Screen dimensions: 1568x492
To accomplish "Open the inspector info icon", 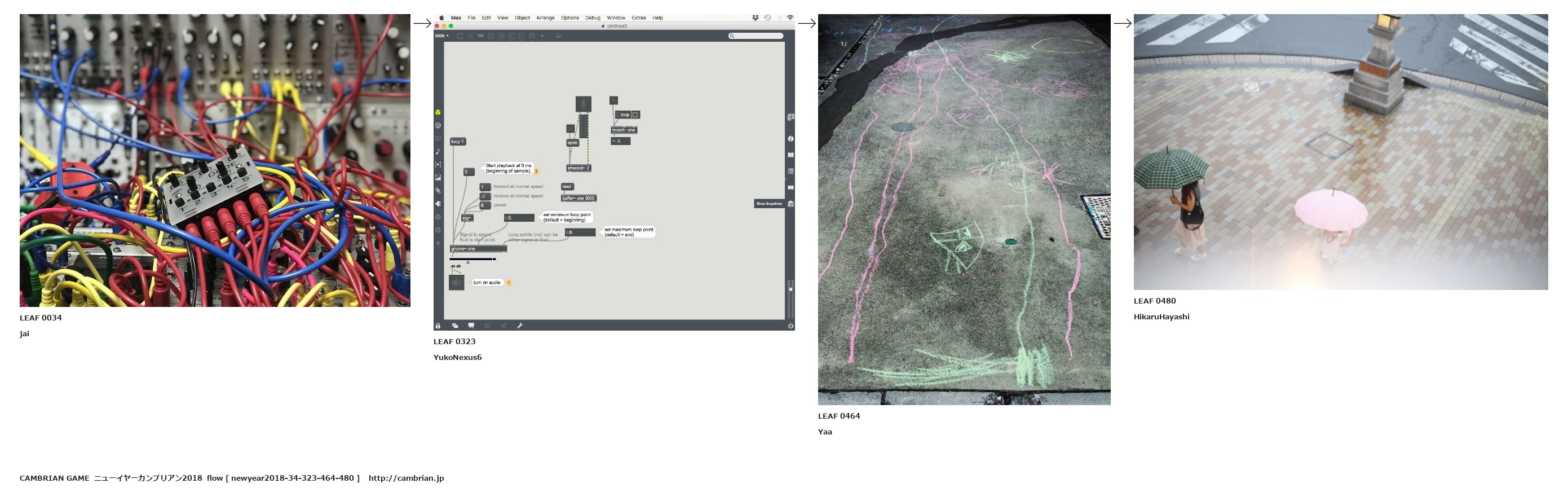I will pos(790,139).
